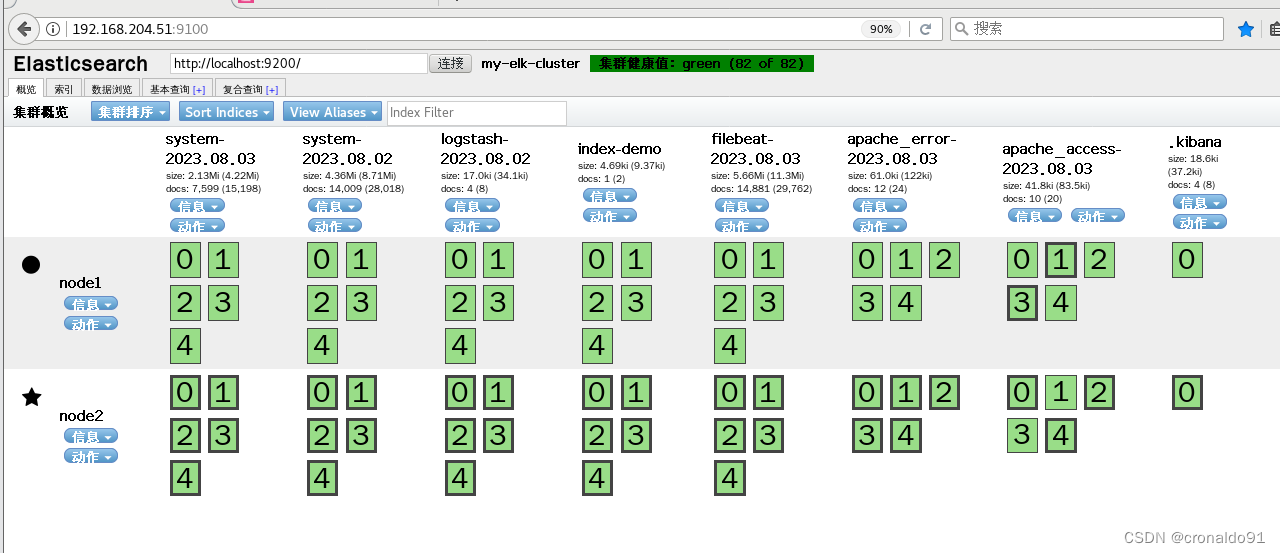
Task: Click the node1 name label
Action: click(x=81, y=284)
